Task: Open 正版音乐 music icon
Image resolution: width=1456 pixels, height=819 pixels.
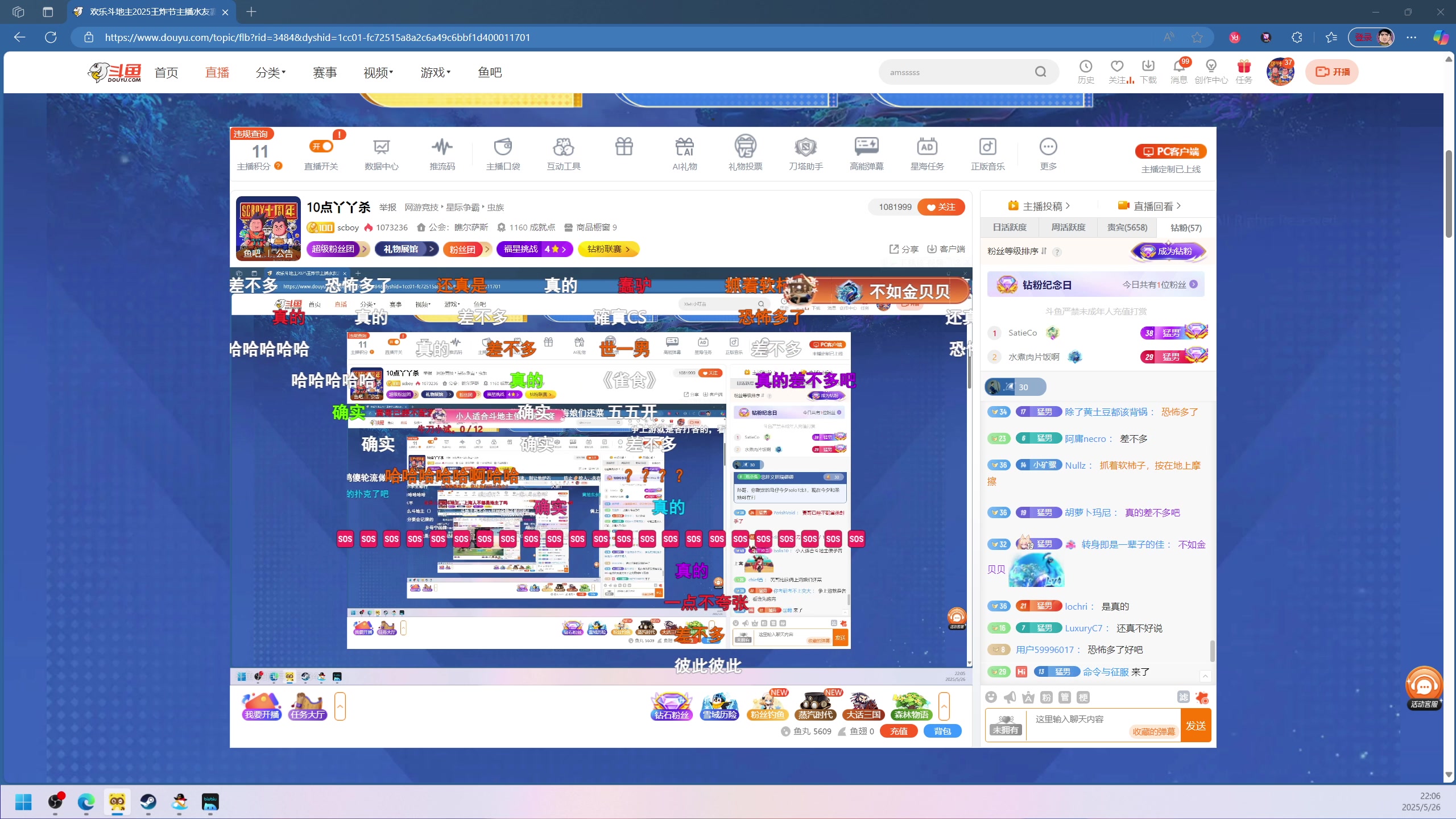Action: (x=988, y=154)
